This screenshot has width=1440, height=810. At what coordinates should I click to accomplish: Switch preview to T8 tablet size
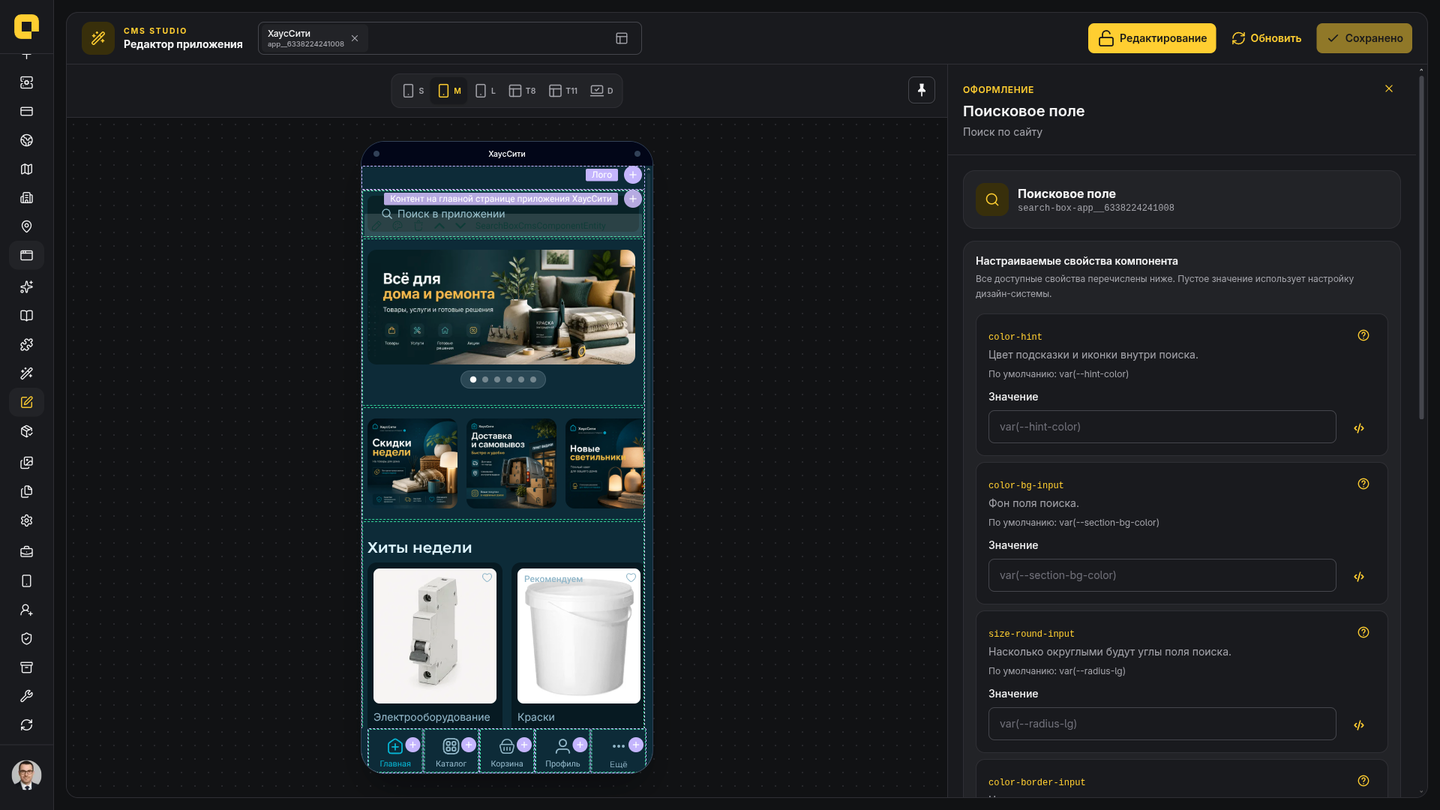pyautogui.click(x=522, y=91)
